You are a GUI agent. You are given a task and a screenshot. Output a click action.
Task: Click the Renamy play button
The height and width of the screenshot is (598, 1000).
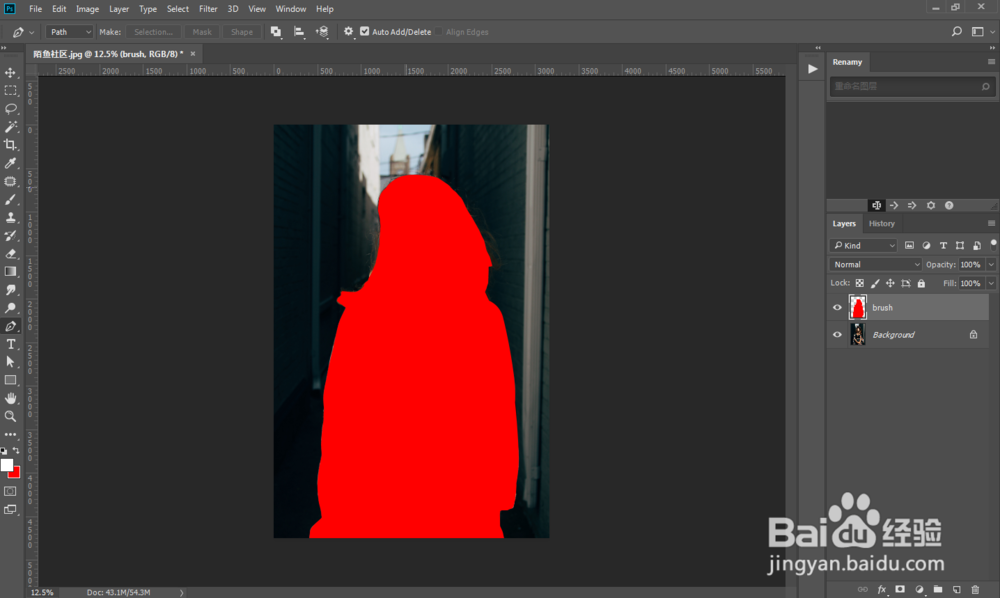pos(812,69)
